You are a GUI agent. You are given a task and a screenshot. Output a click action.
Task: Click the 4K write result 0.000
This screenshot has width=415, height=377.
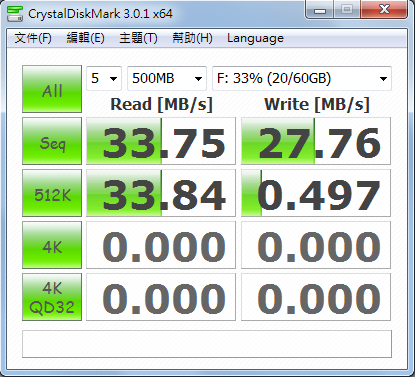(x=316, y=245)
